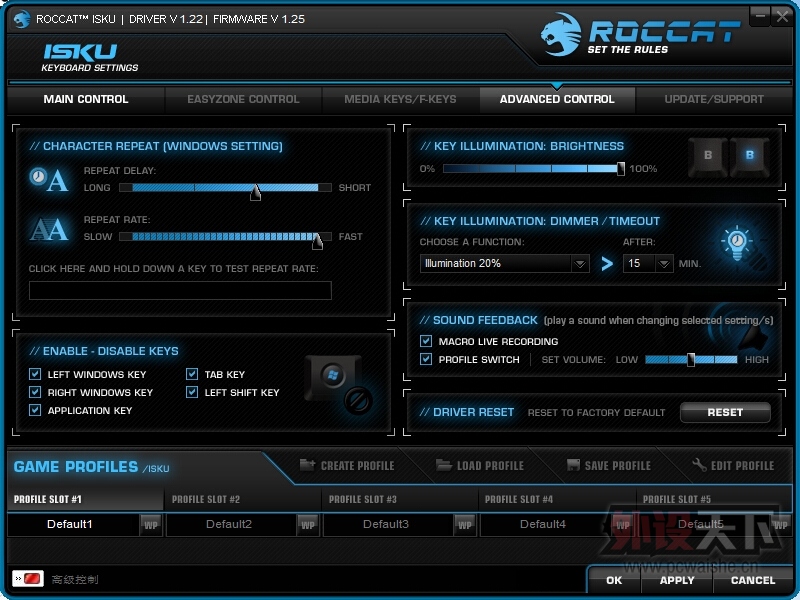Click the small ROCCAT title bar icon
This screenshot has width=800, height=600.
click(22, 19)
